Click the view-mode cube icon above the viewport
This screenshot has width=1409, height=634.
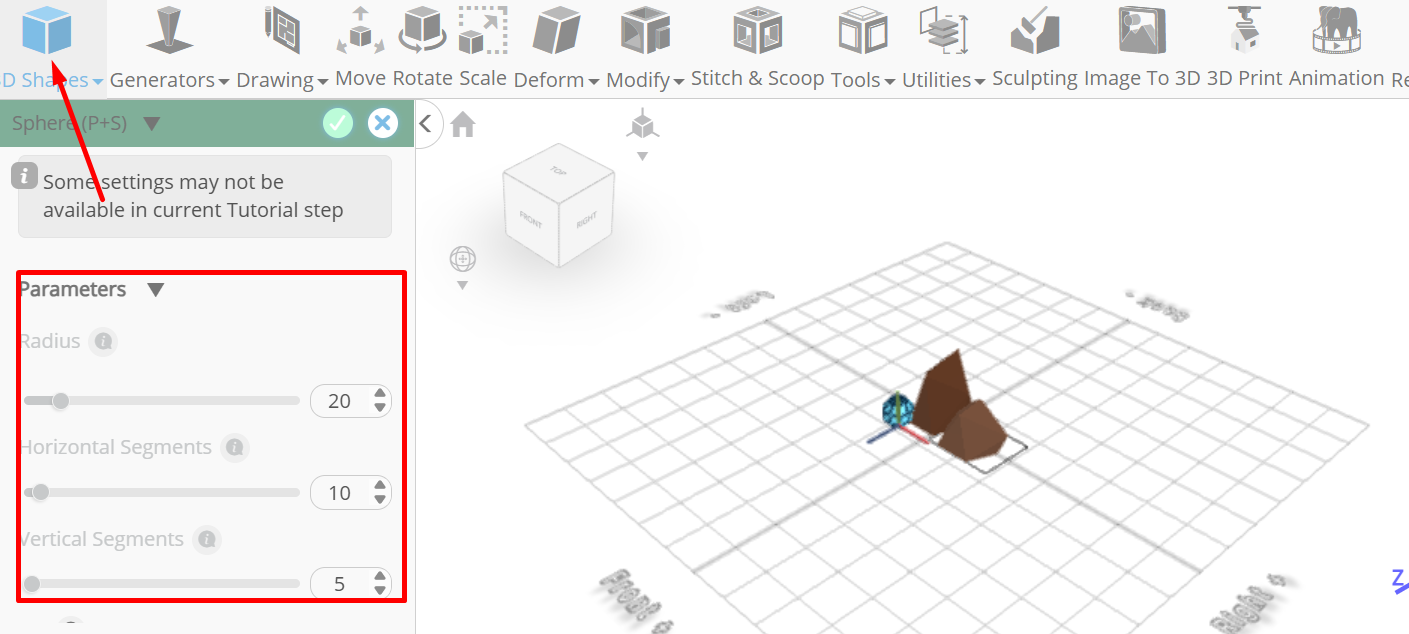click(642, 125)
